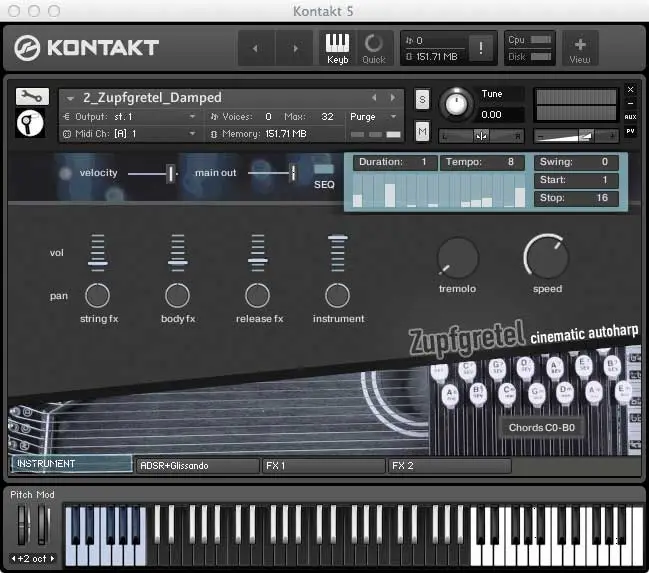Load previous instrument with left arrow

coord(374,98)
